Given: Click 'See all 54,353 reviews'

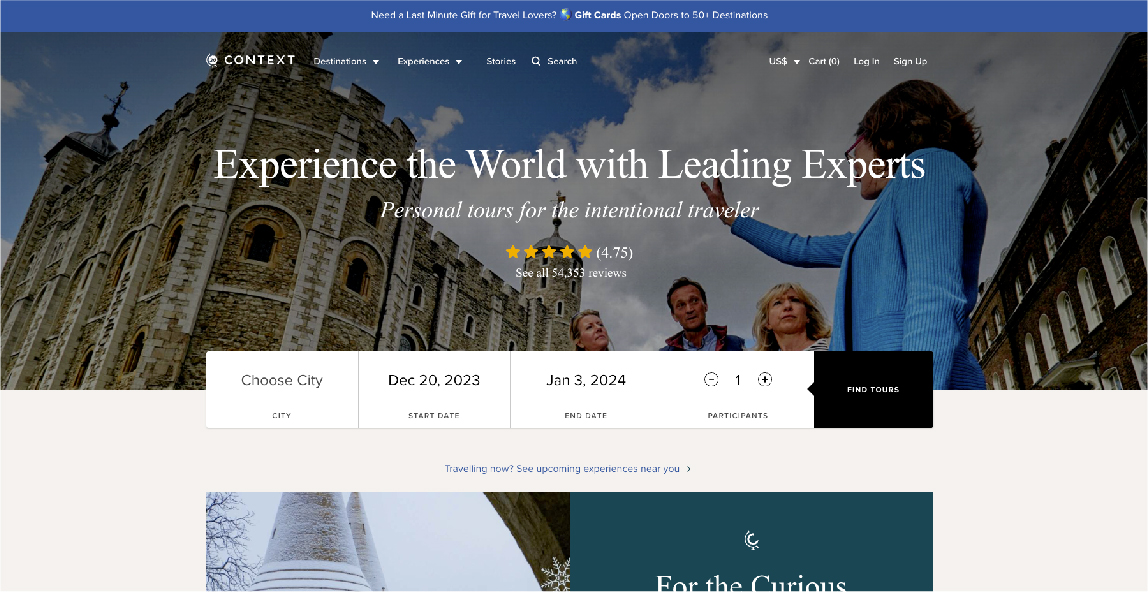Looking at the screenshot, I should click(x=570, y=271).
